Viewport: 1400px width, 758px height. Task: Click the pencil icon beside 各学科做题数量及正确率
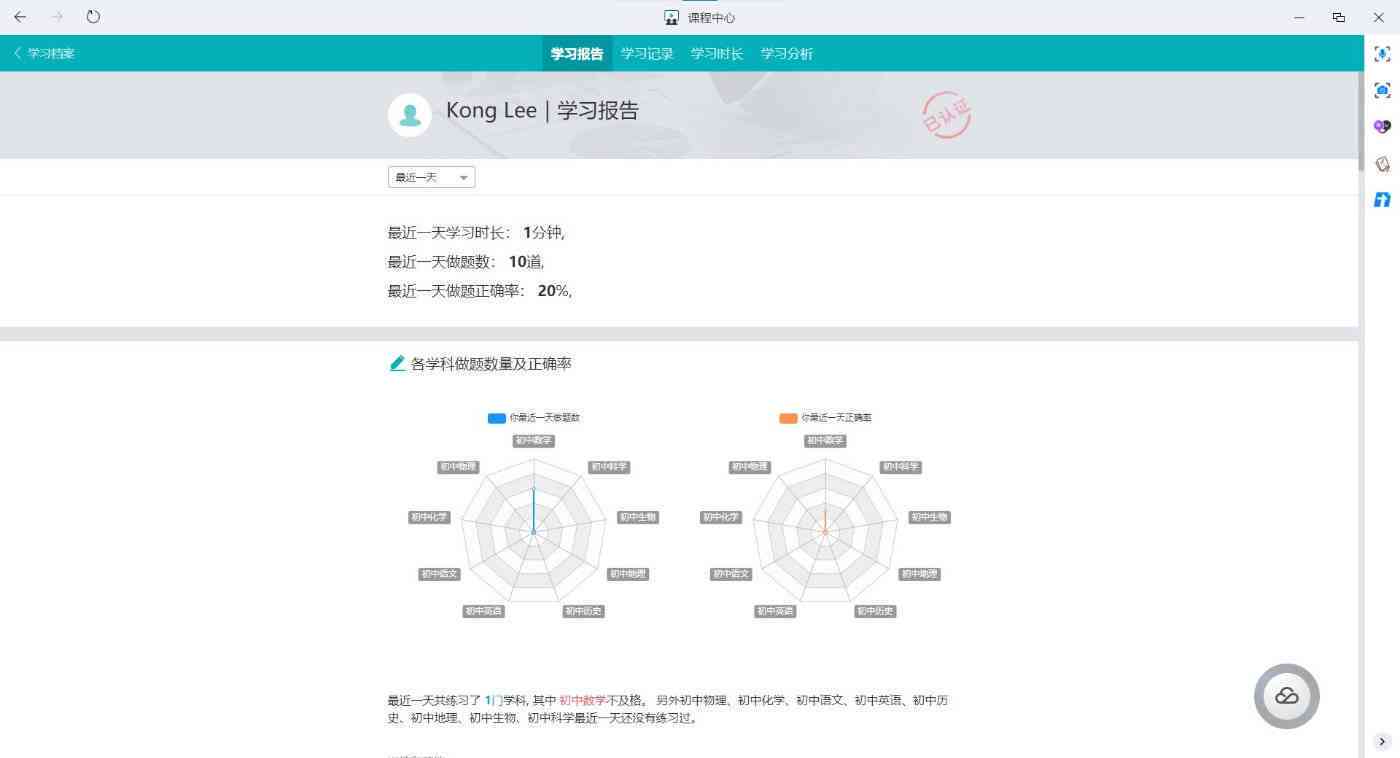[397, 363]
